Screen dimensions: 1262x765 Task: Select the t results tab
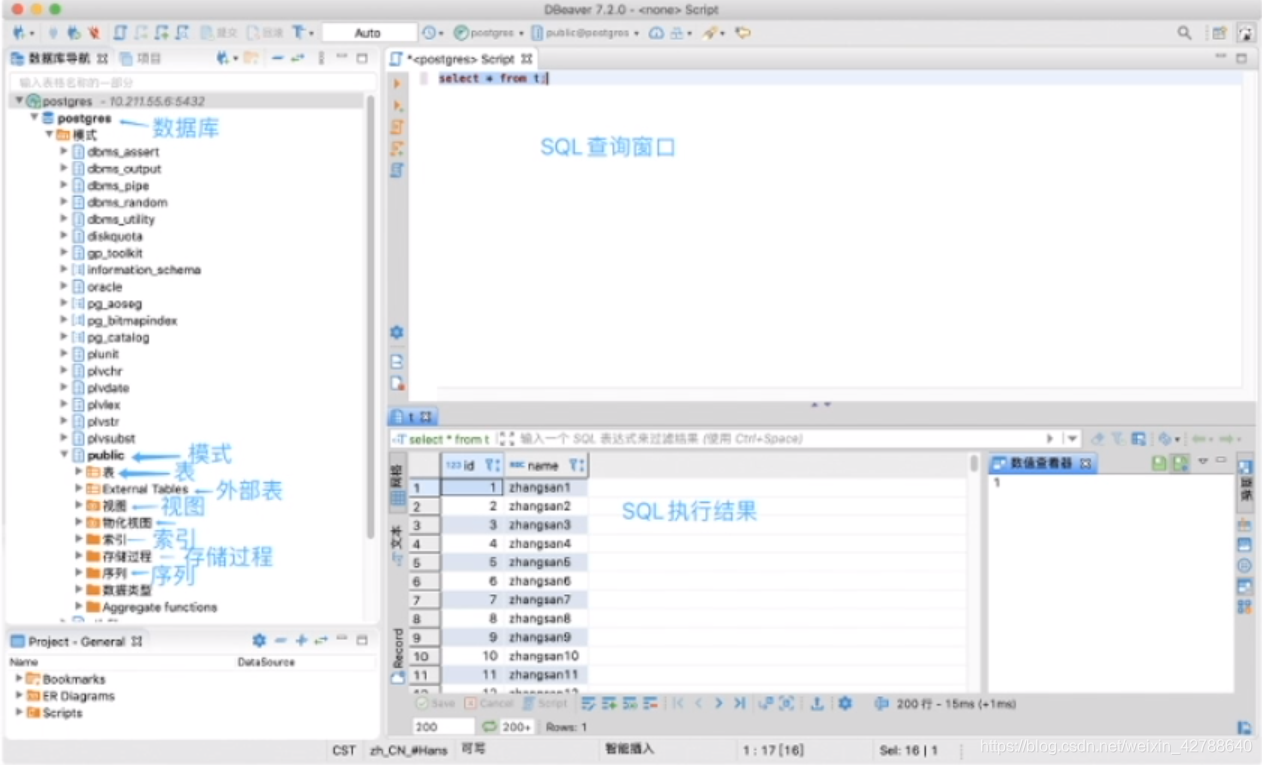[x=411, y=416]
